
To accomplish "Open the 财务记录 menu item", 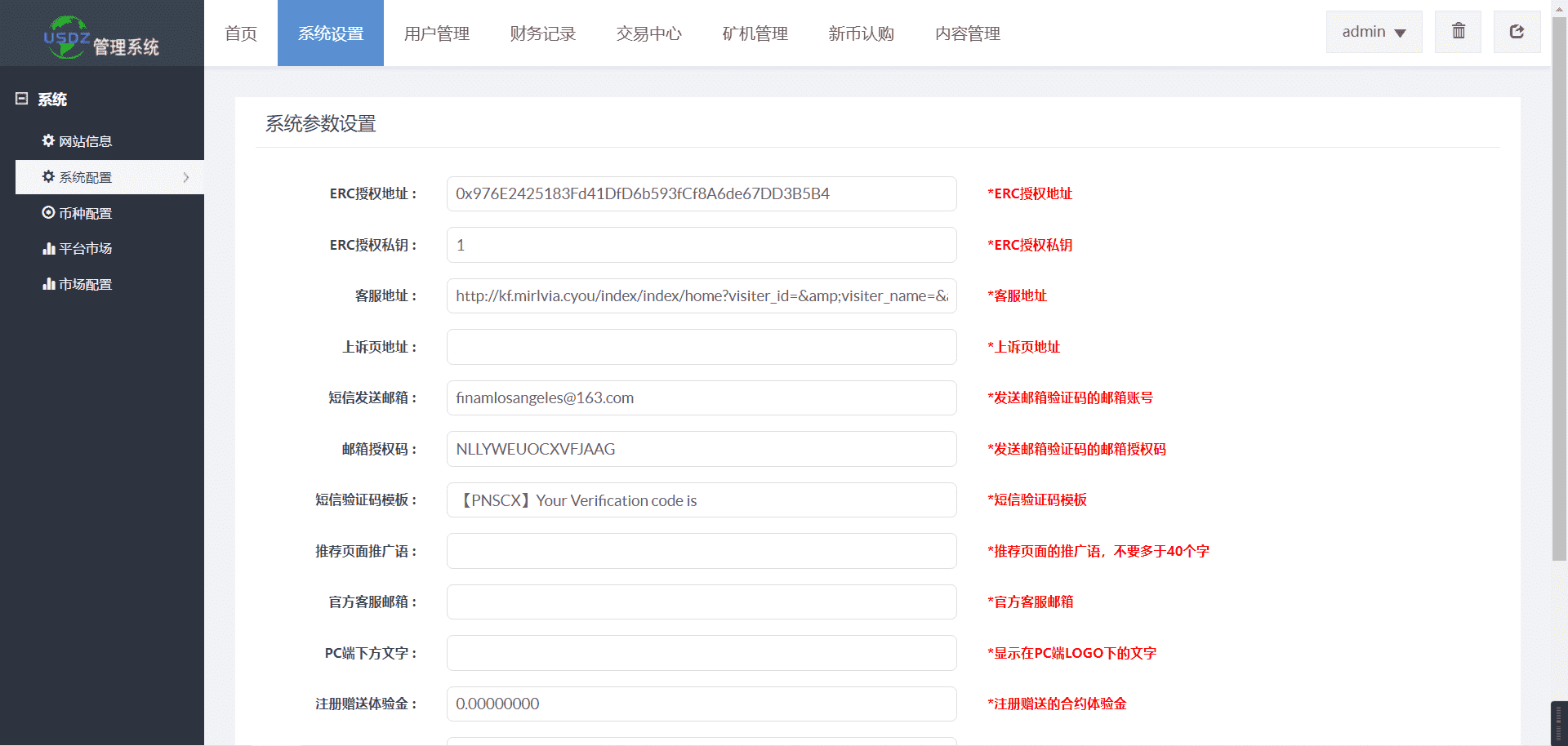I will 542,33.
